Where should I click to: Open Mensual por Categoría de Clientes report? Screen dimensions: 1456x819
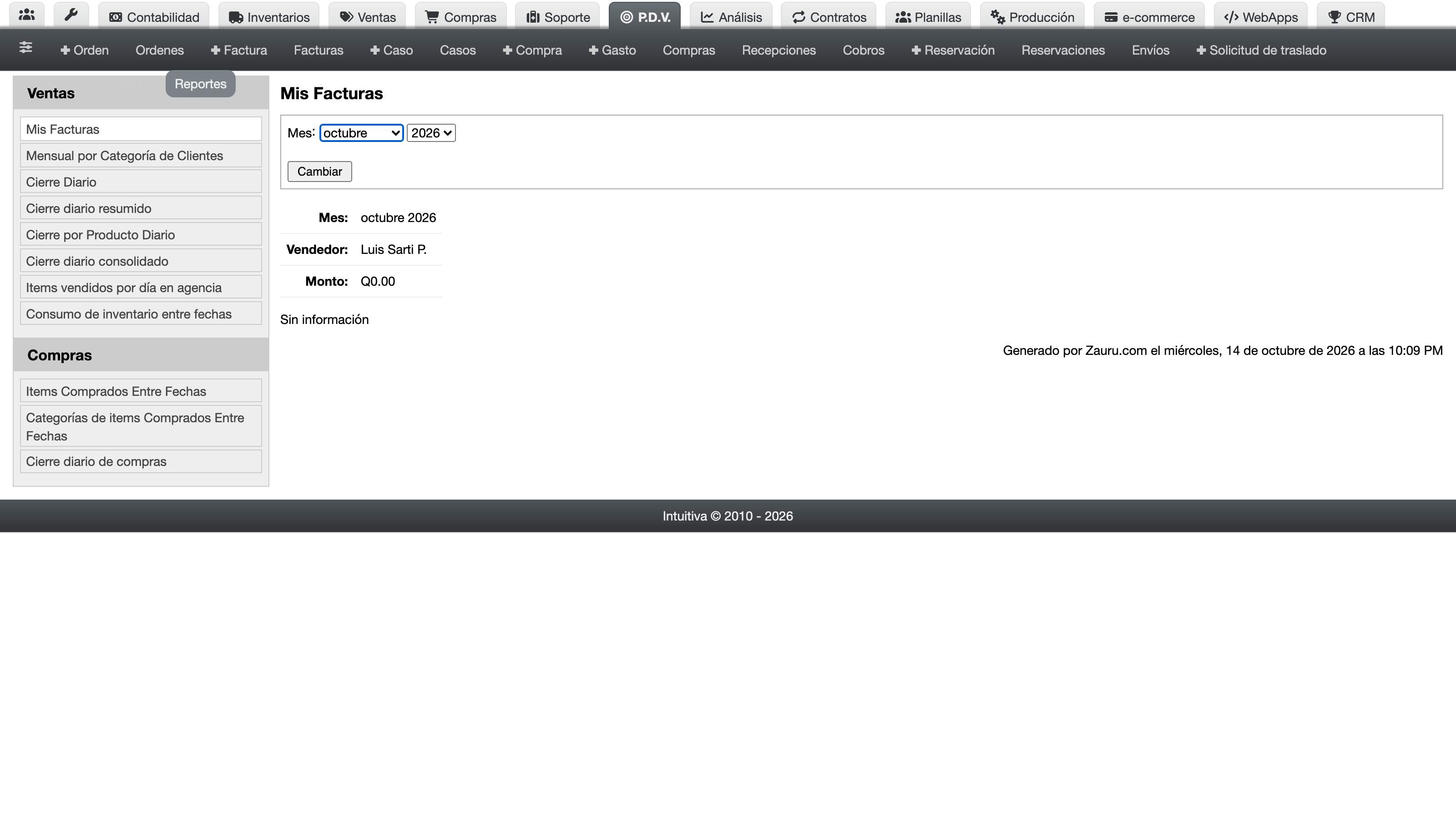tap(141, 156)
